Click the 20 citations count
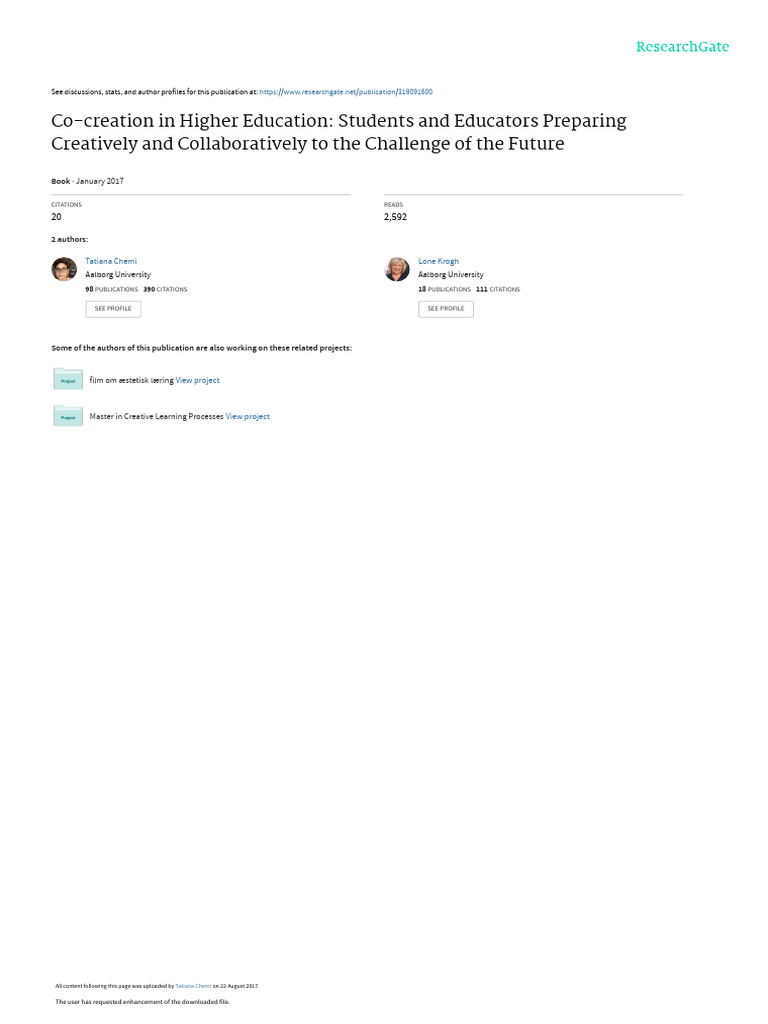 click(x=56, y=216)
